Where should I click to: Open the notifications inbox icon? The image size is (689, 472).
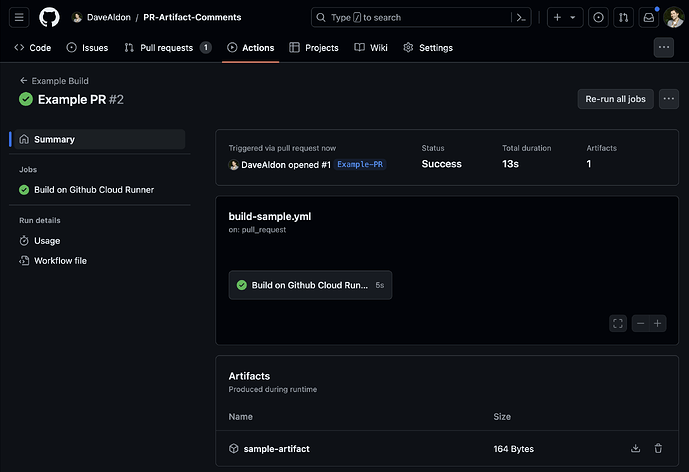click(x=649, y=17)
